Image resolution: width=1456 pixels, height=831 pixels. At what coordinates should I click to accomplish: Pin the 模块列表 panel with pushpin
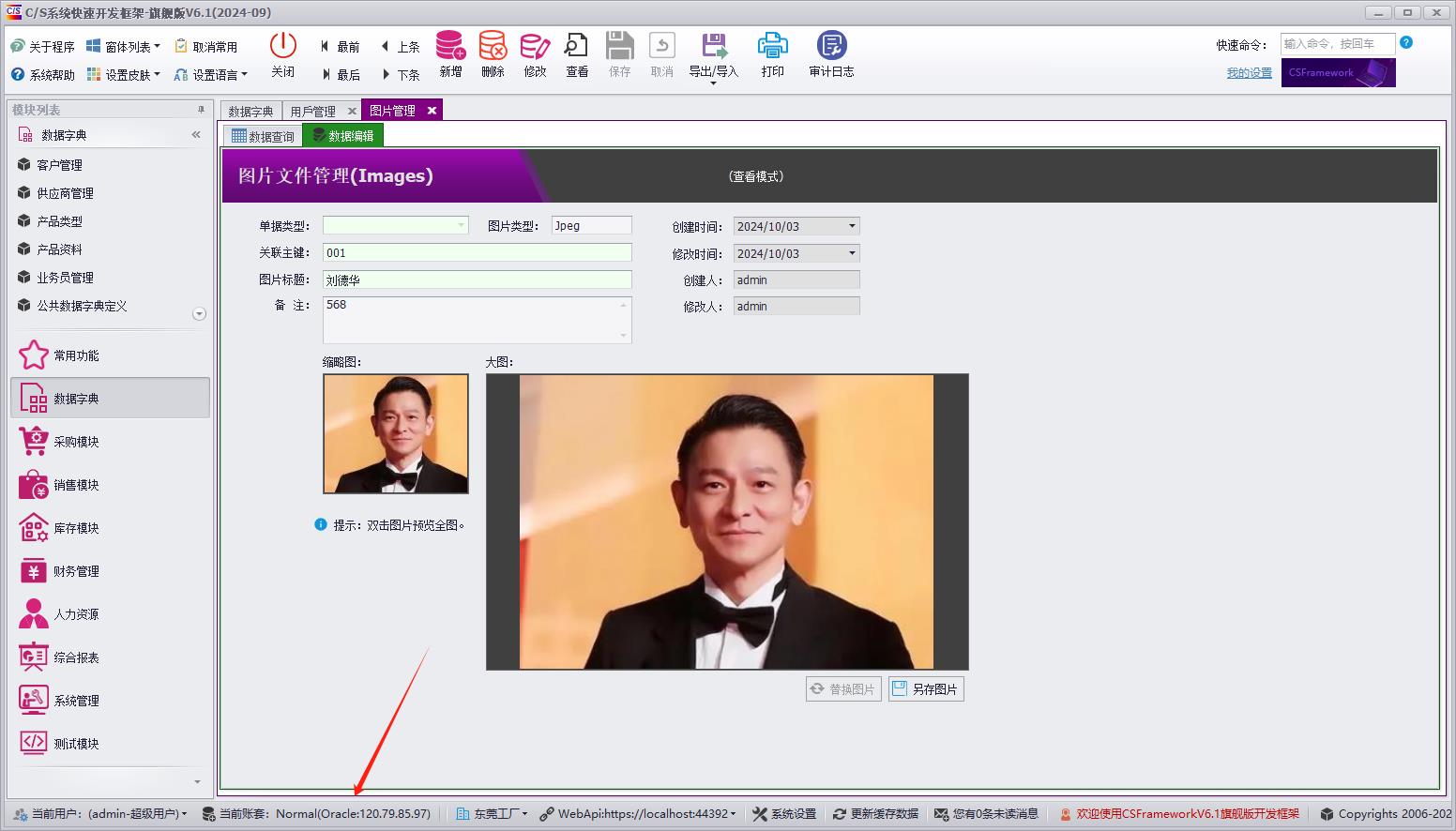point(200,110)
